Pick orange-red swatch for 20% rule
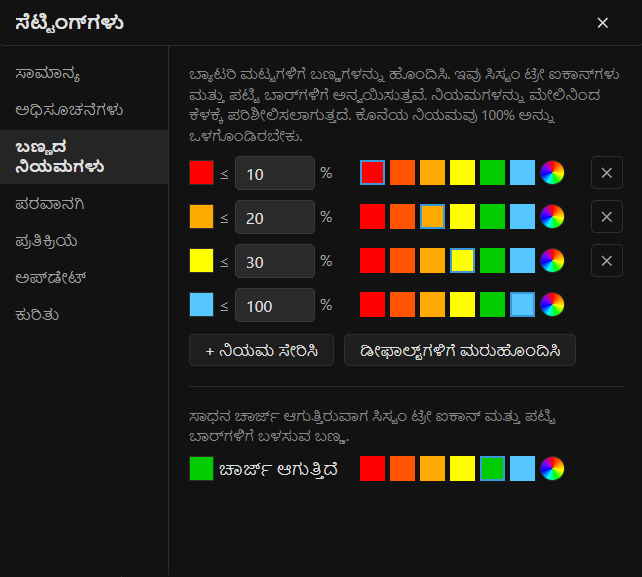Viewport: 642px width, 577px height. tap(402, 217)
